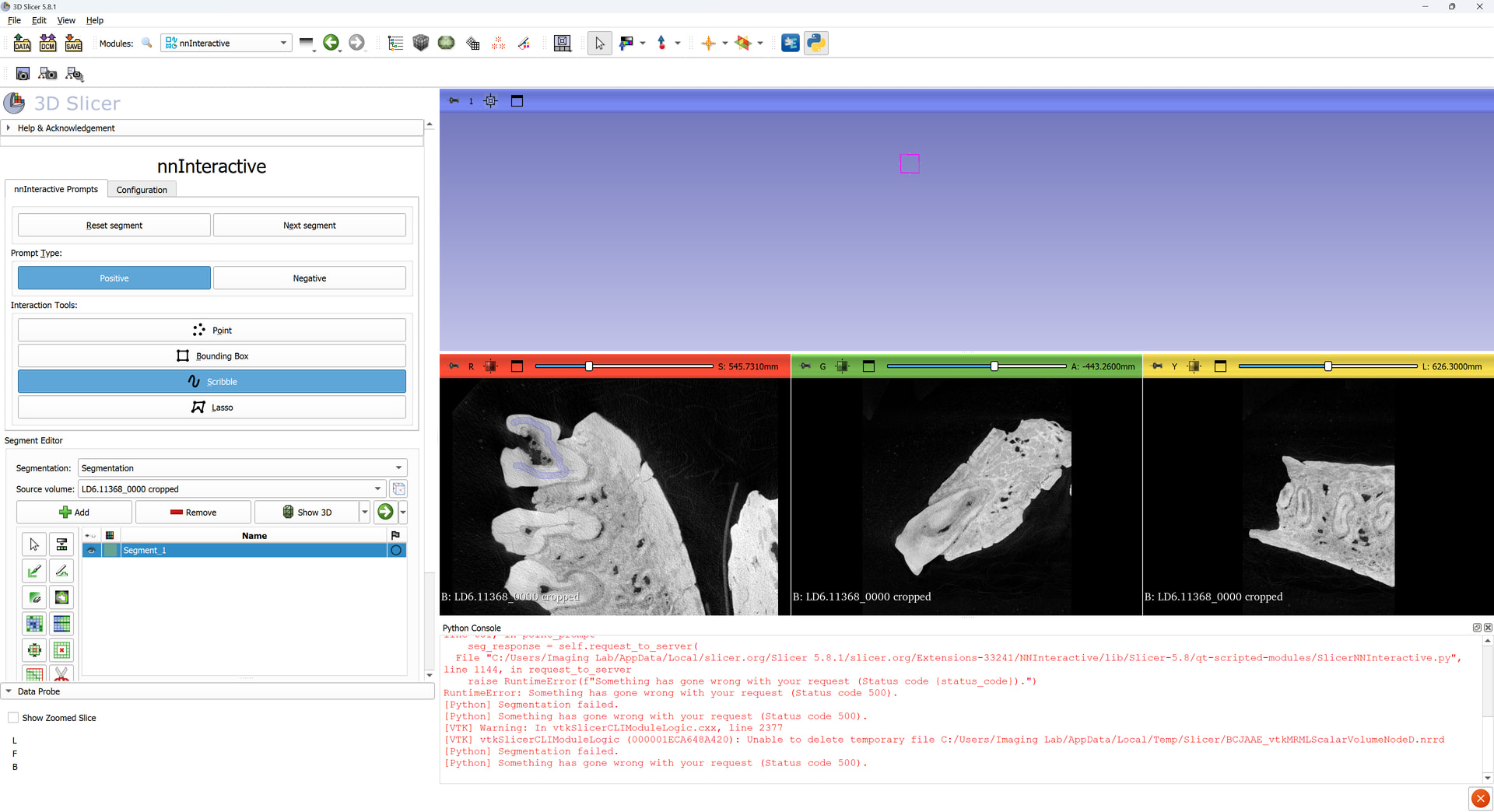Click the segmentation geometry cube icon
Viewport: 1494px width, 812px height.
(398, 489)
